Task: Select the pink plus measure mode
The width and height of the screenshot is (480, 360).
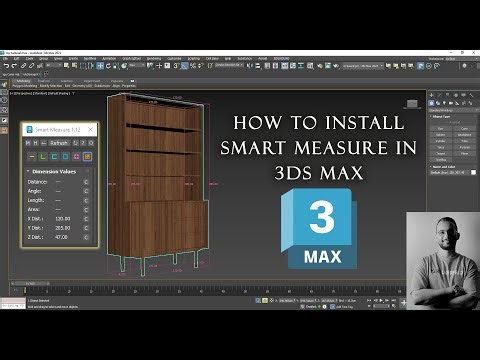Action: (76, 157)
